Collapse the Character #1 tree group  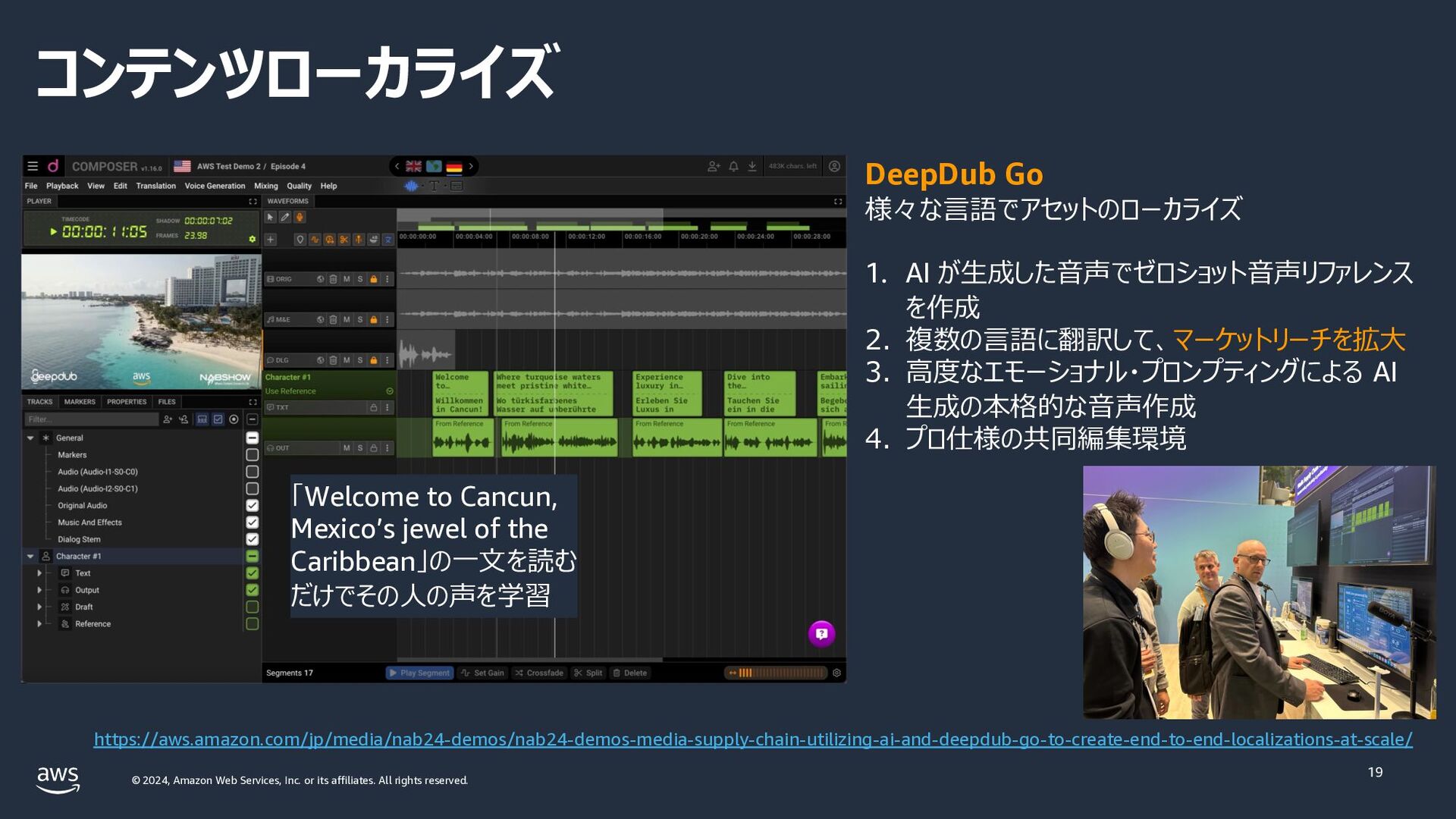point(30,557)
